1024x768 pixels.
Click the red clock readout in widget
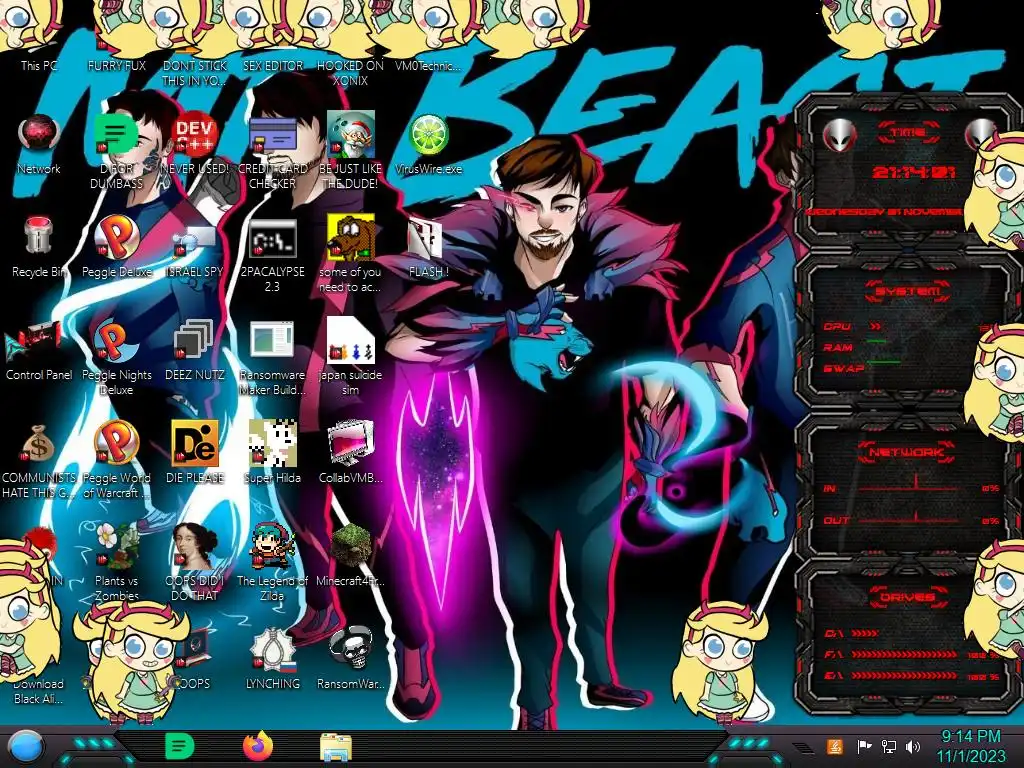tap(914, 172)
